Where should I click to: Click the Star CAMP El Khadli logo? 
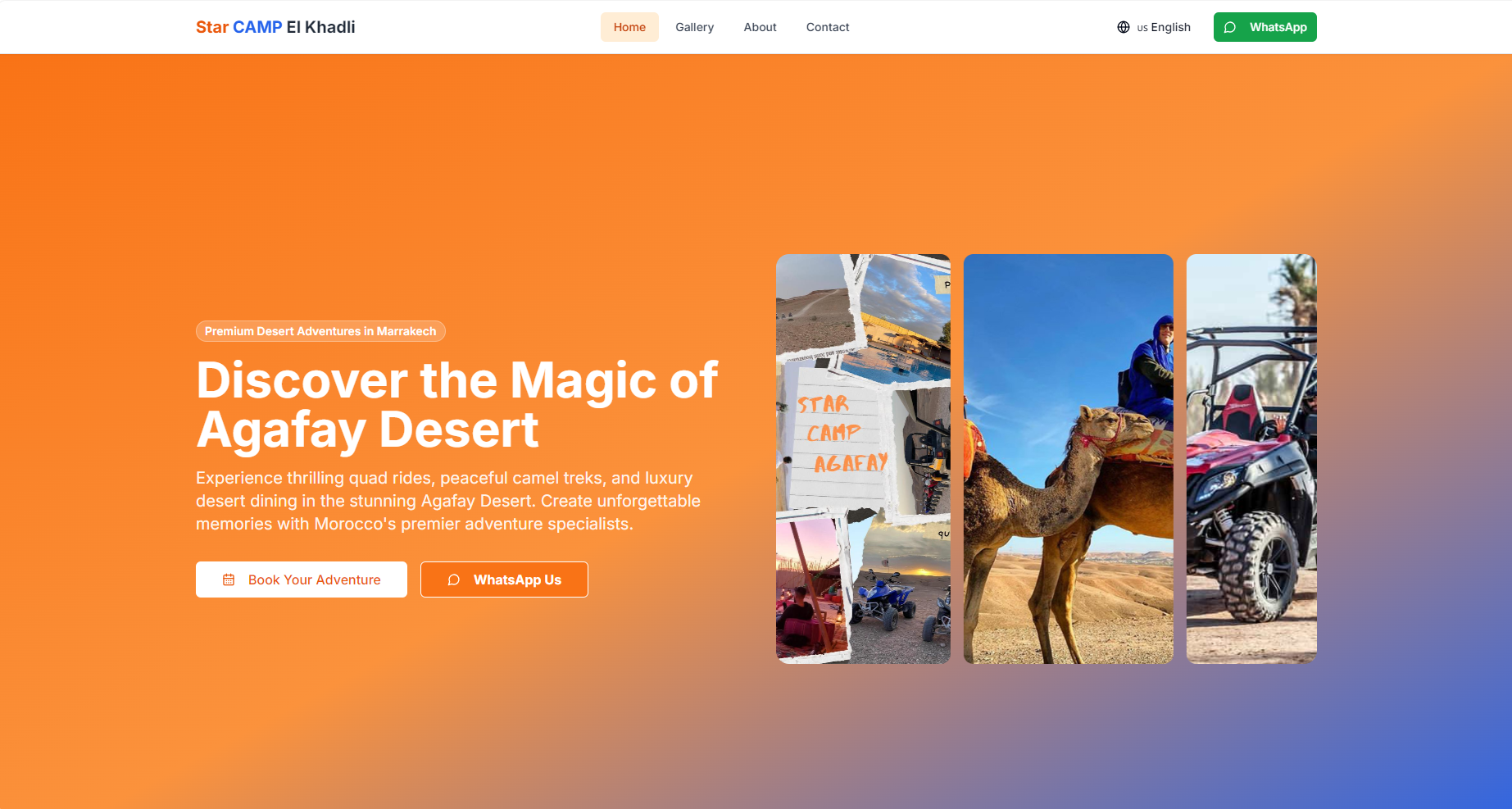point(275,27)
